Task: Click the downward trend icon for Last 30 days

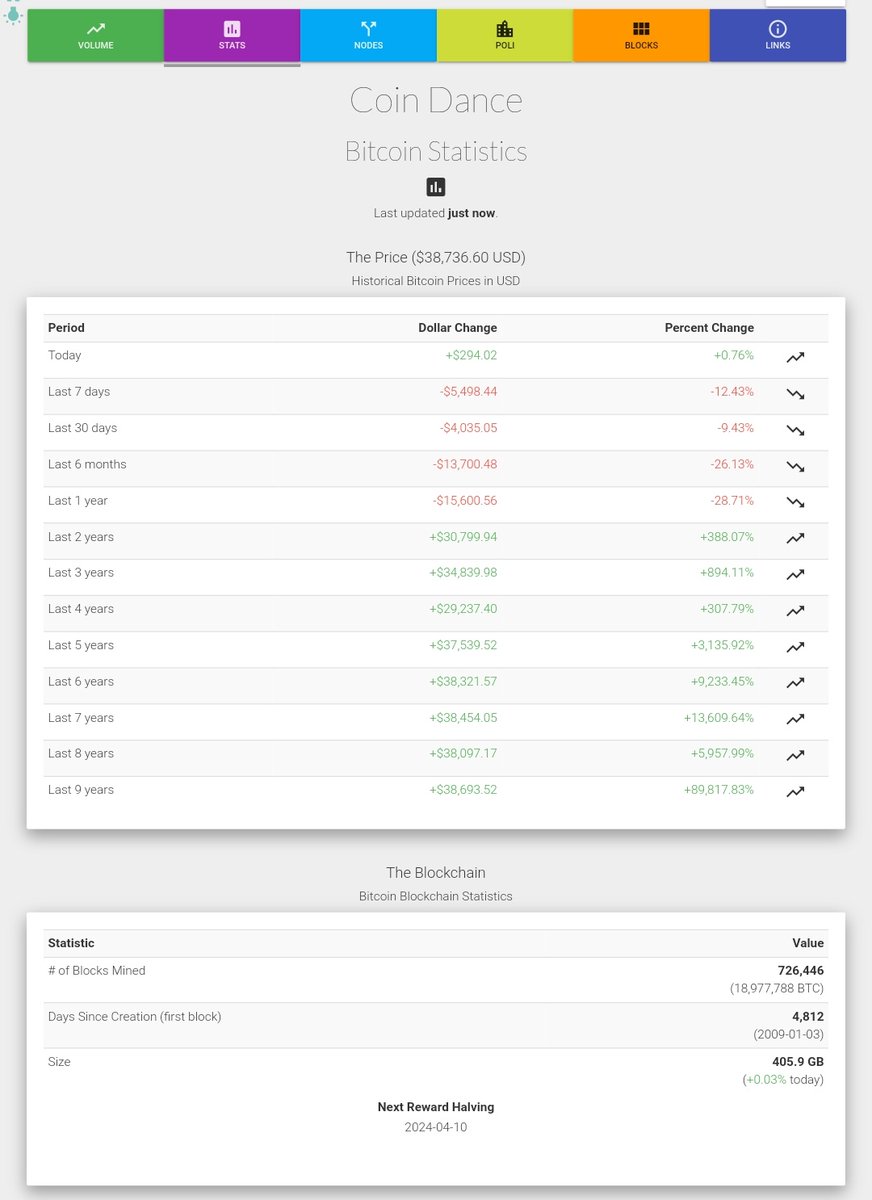Action: pyautogui.click(x=795, y=430)
